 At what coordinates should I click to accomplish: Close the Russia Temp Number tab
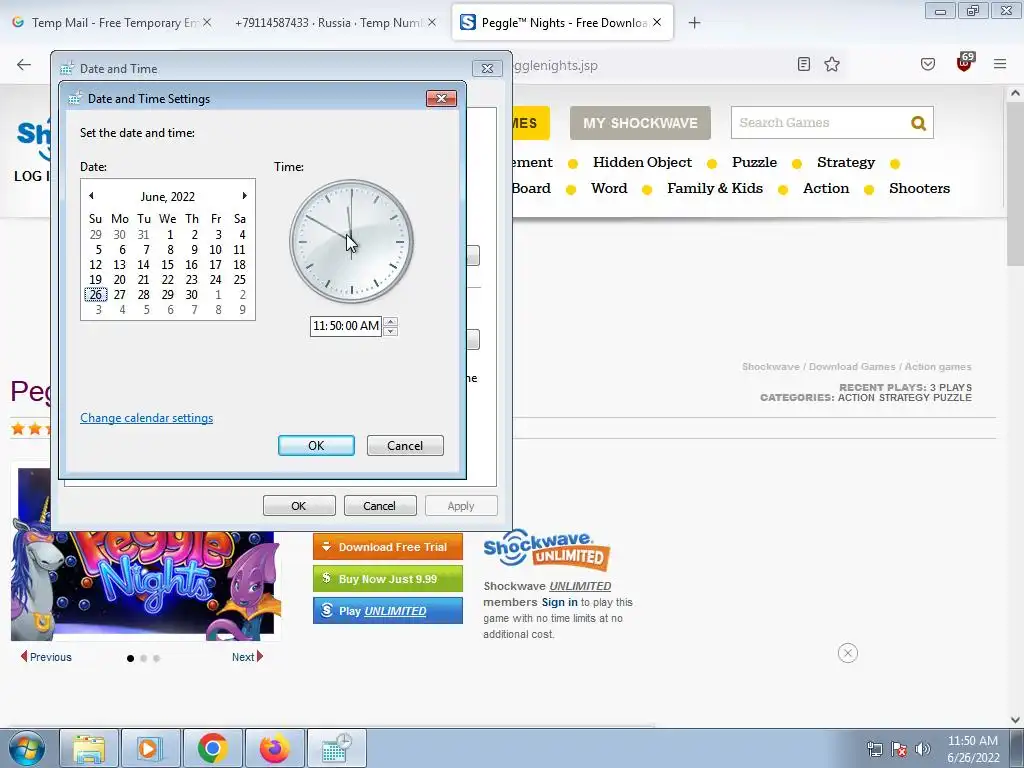point(432,22)
